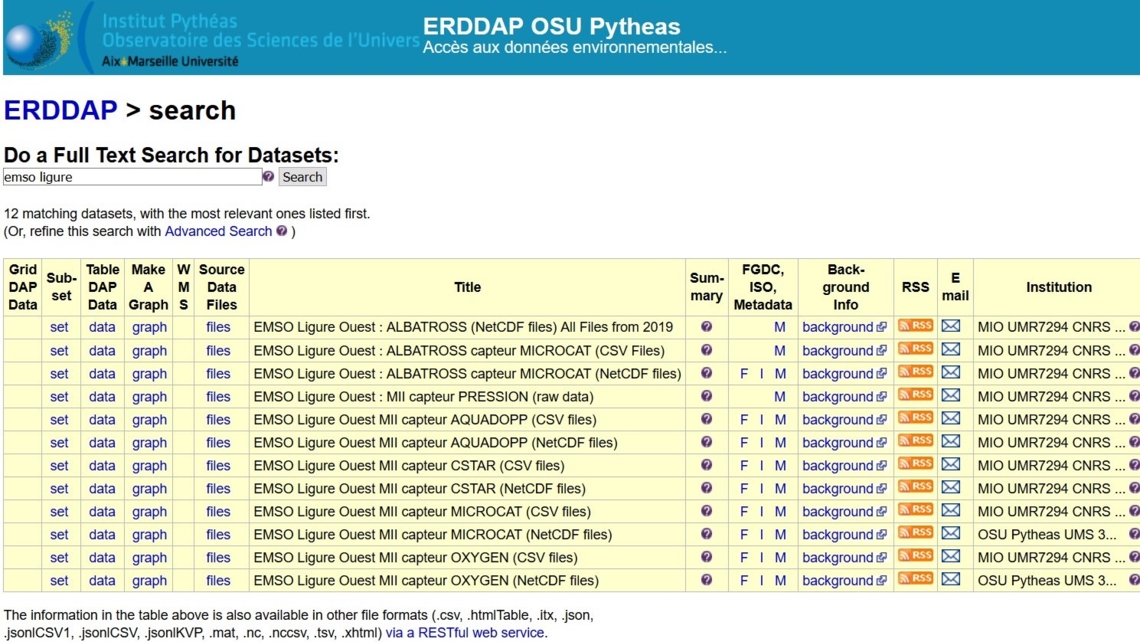Show summary for AQUADOPP (CSV files)
The image size is (1140, 642).
tap(706, 419)
